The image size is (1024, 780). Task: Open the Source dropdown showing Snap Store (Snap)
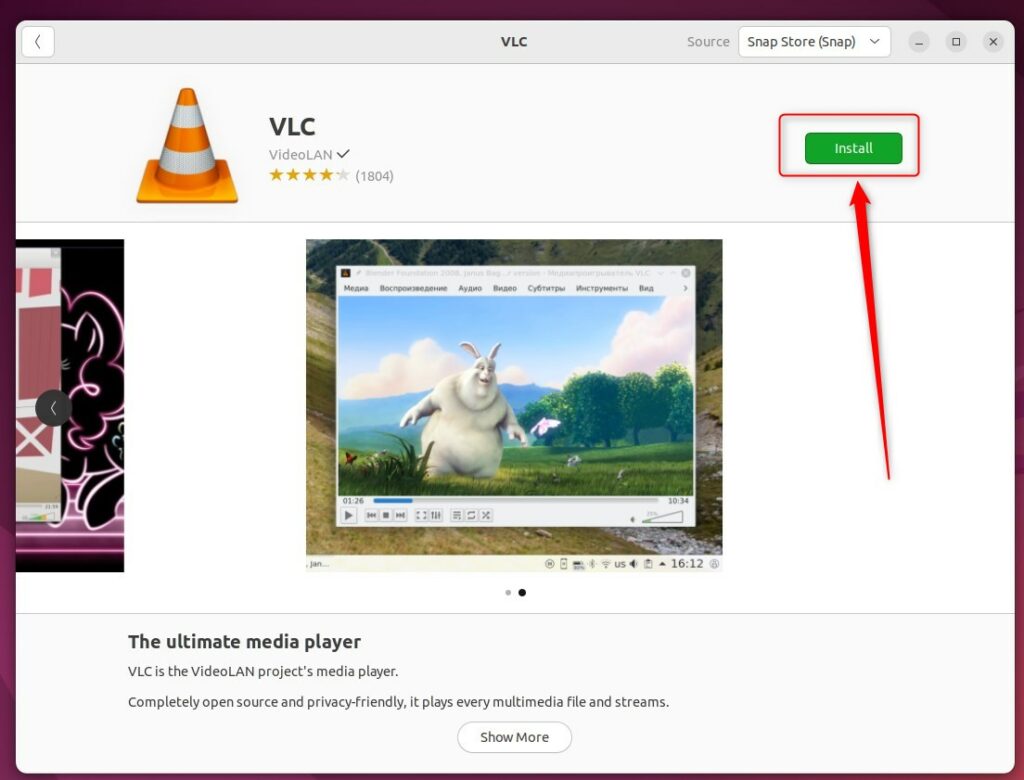coord(814,42)
